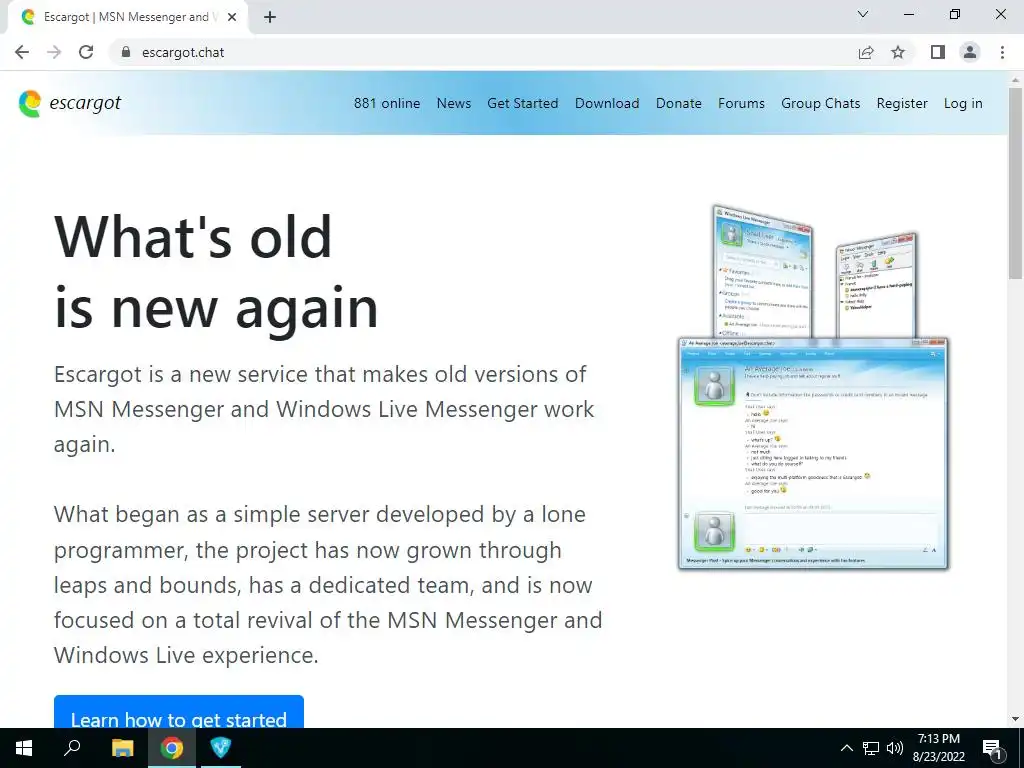This screenshot has height=768, width=1024.
Task: Click the padlock site info icon
Action: (126, 52)
